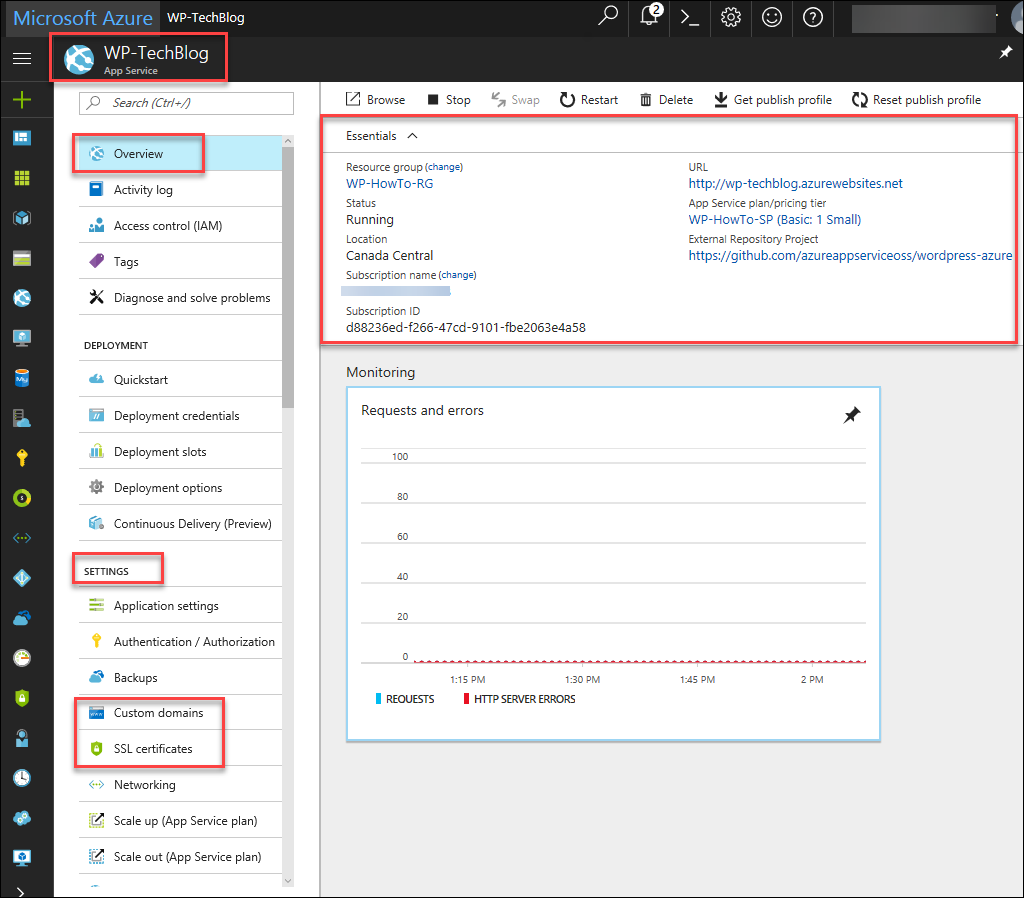Open Diagnose and solve problems
Viewport: 1024px width, 898px height.
180,297
